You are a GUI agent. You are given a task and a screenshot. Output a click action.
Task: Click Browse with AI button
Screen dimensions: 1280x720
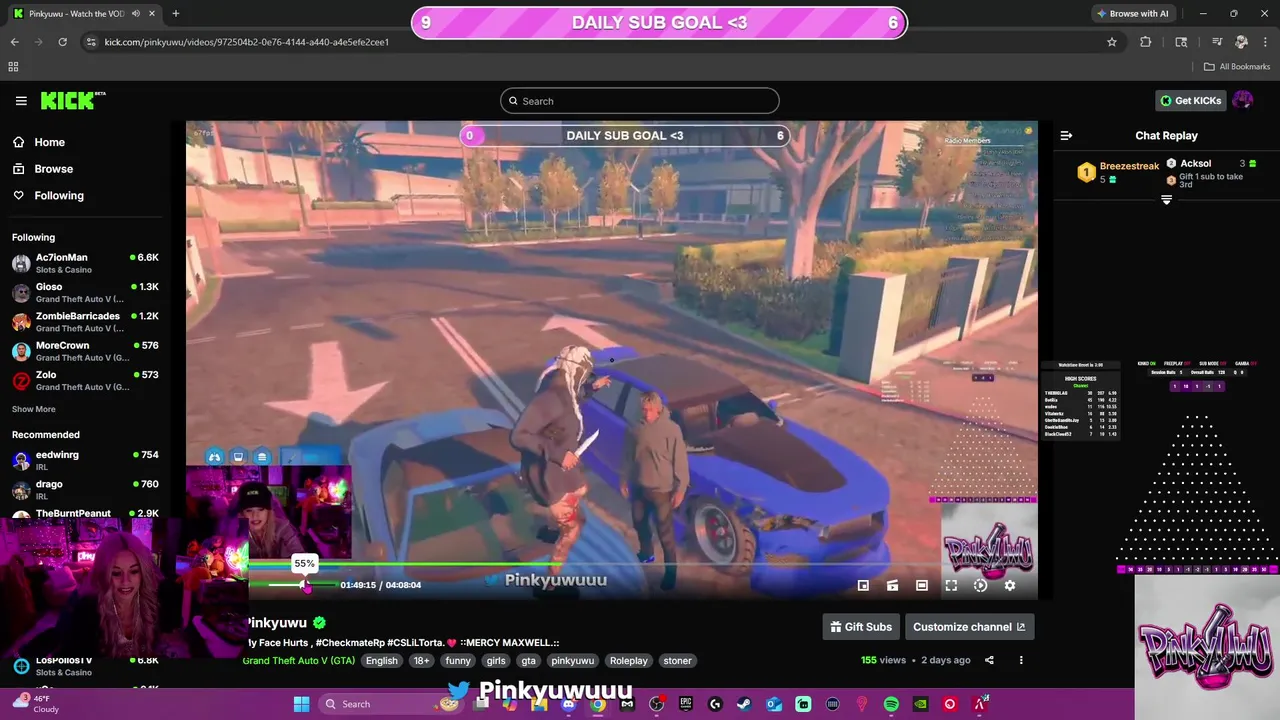tap(1133, 14)
